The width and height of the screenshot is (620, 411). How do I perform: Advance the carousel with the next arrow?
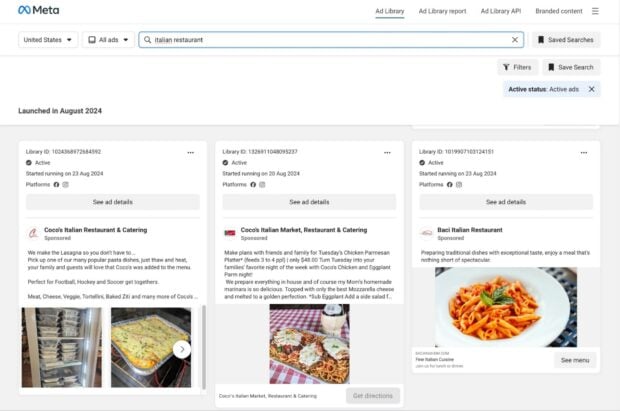pyautogui.click(x=182, y=349)
